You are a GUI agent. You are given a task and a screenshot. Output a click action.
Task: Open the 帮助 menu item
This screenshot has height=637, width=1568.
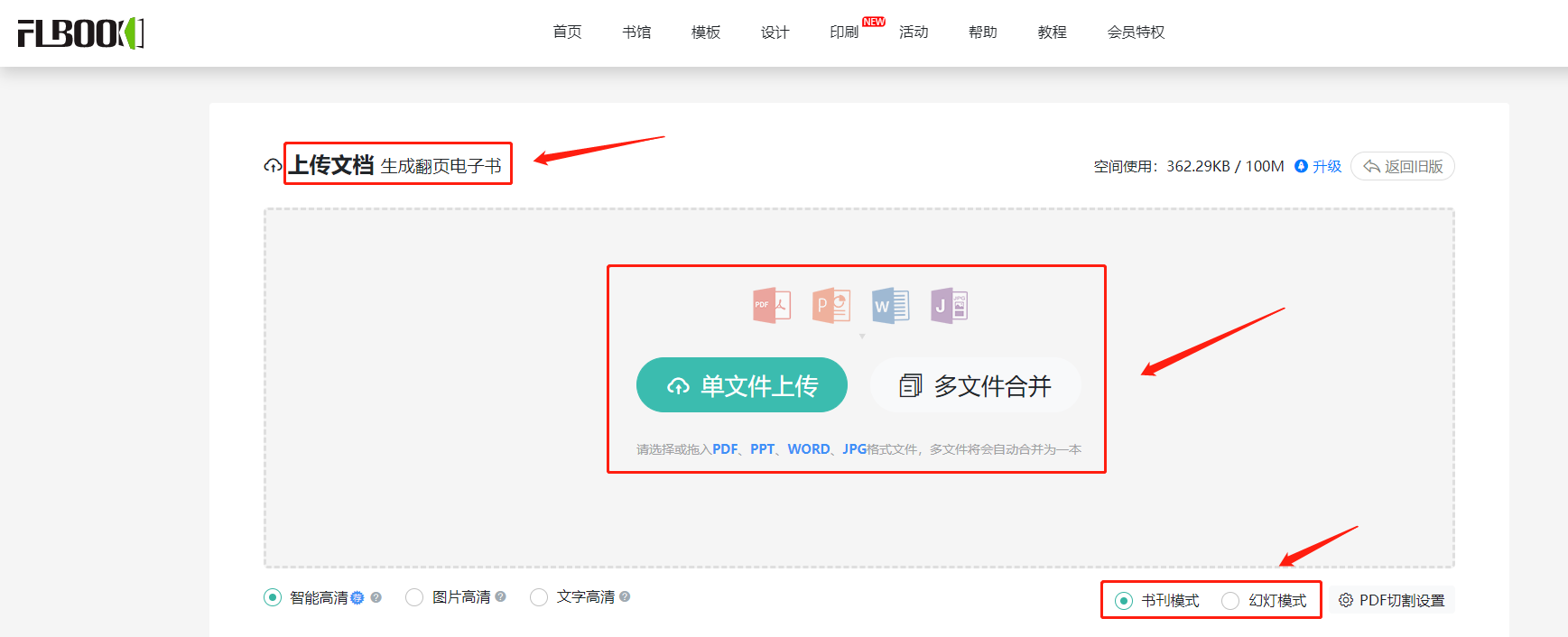pos(983,32)
